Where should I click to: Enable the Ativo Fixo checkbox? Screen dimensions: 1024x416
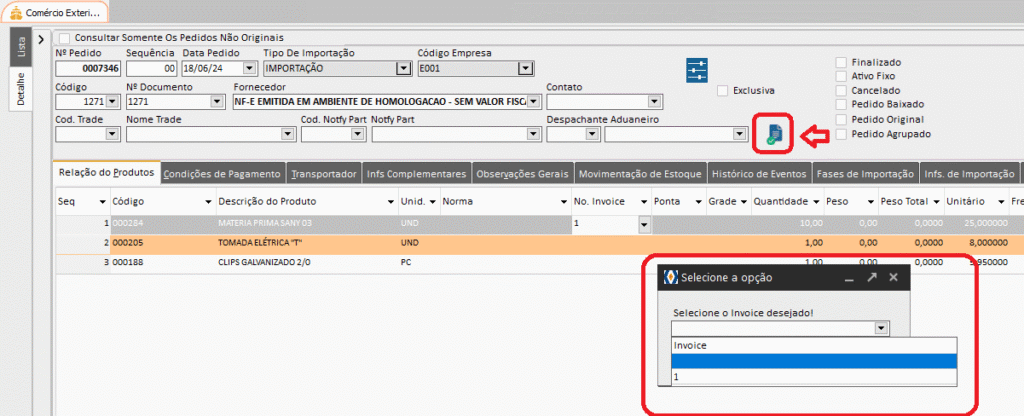click(x=841, y=76)
